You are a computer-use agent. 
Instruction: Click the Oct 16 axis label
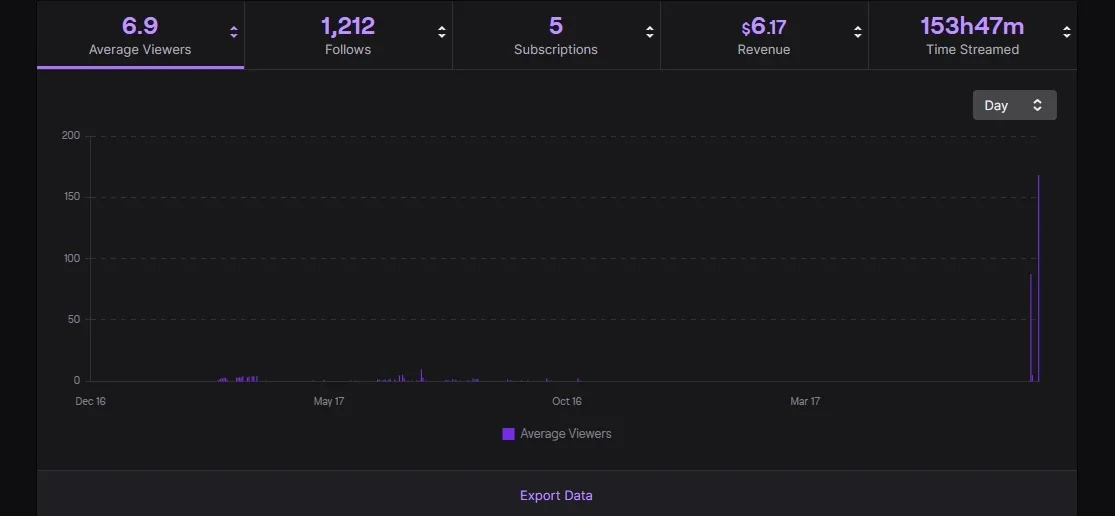tap(567, 401)
